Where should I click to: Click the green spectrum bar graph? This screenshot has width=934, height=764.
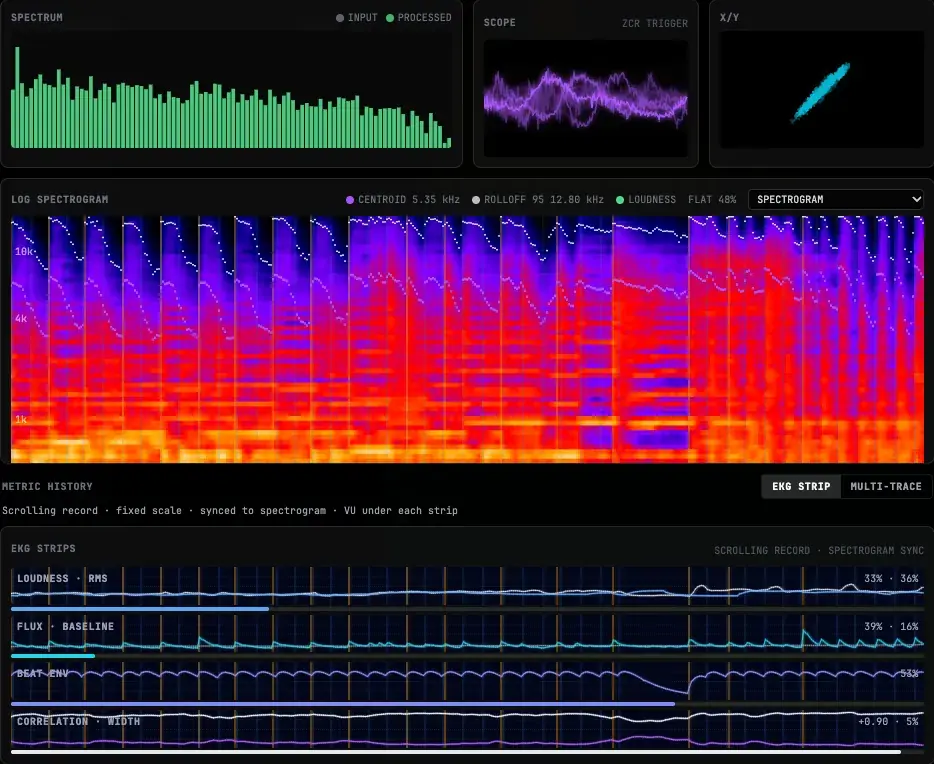pyautogui.click(x=231, y=89)
